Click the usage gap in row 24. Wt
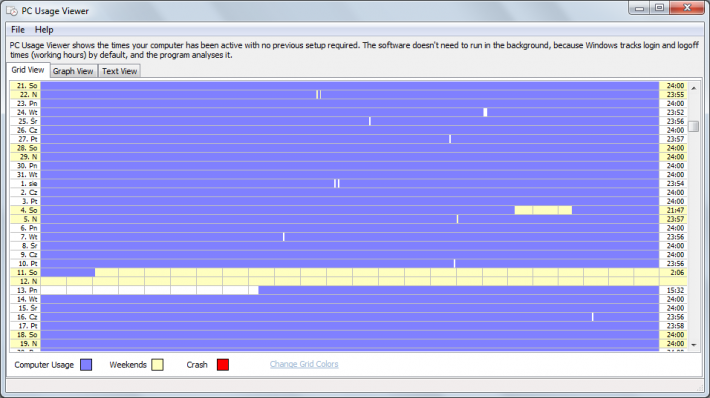Screen dimensions: 710x398 point(485,112)
